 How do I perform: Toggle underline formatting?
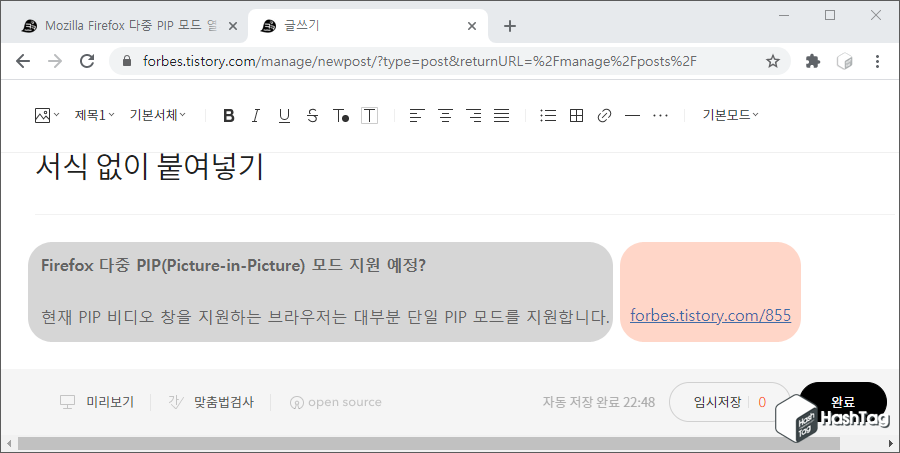click(x=284, y=116)
